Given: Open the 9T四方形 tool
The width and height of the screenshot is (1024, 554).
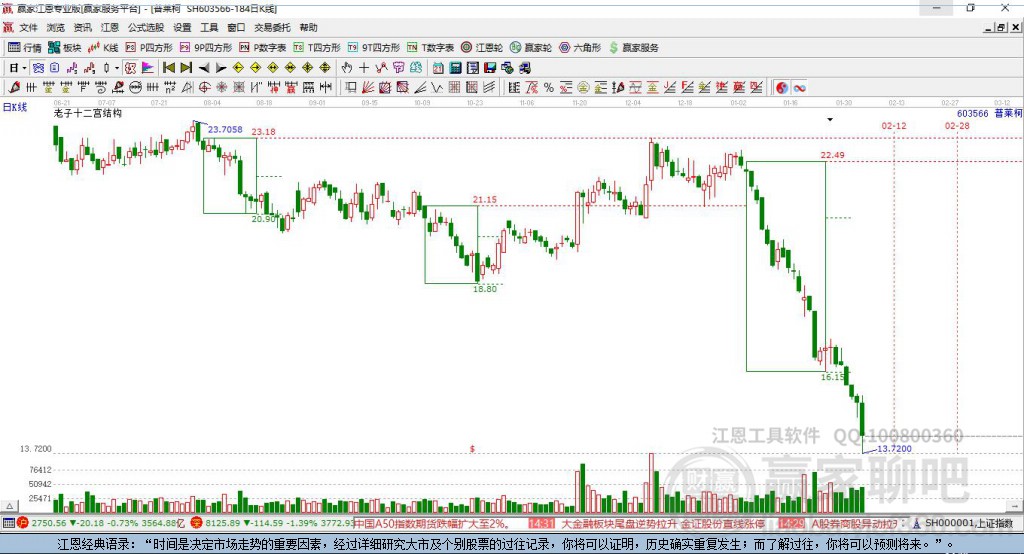Looking at the screenshot, I should [374, 48].
